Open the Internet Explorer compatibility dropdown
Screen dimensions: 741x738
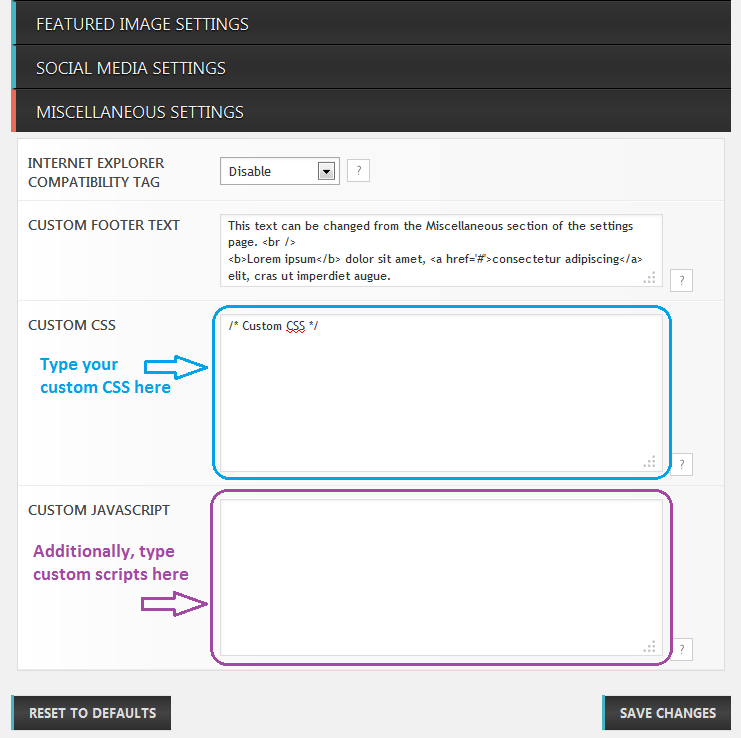(280, 171)
